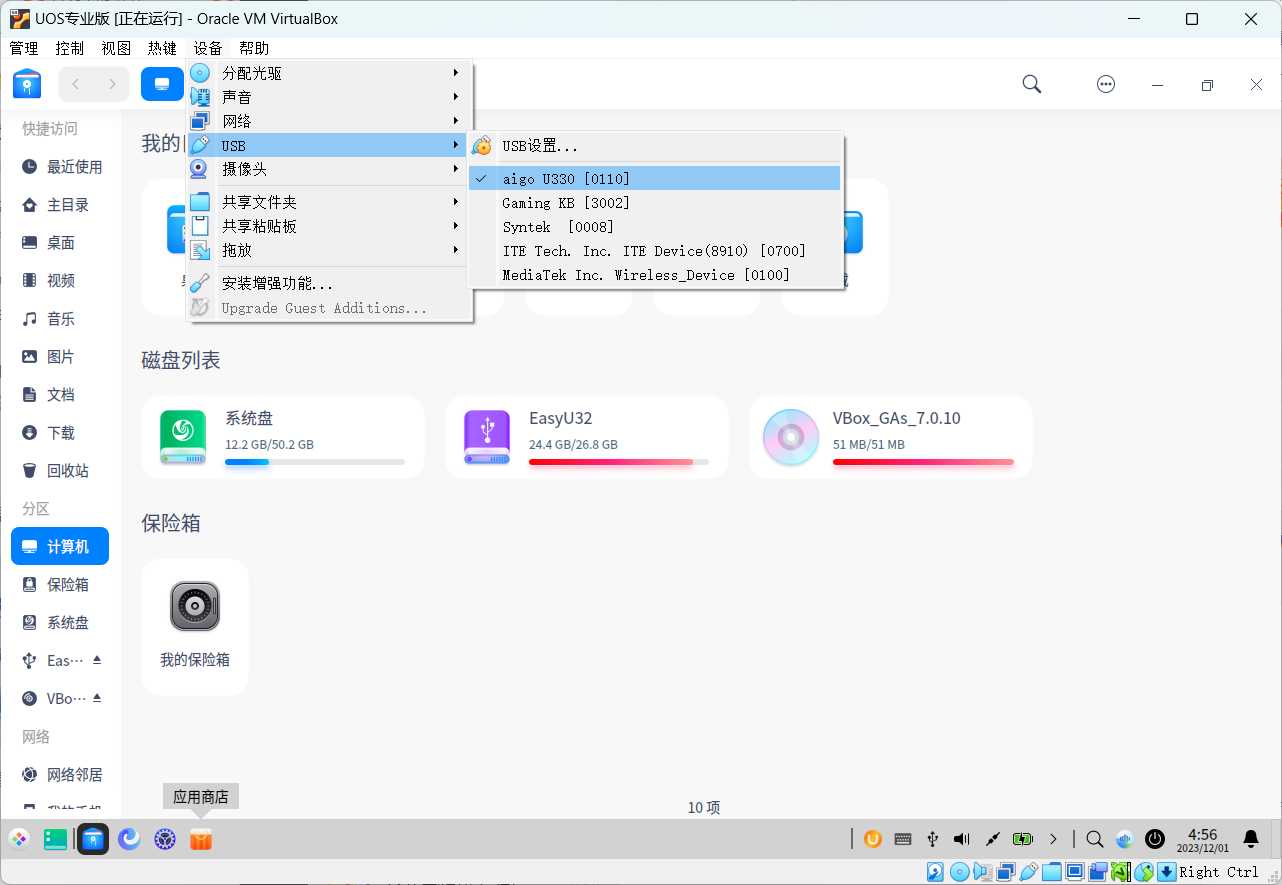Uncheck the aigo U330 [0110] USB device
1282x885 pixels.
[x=654, y=178]
